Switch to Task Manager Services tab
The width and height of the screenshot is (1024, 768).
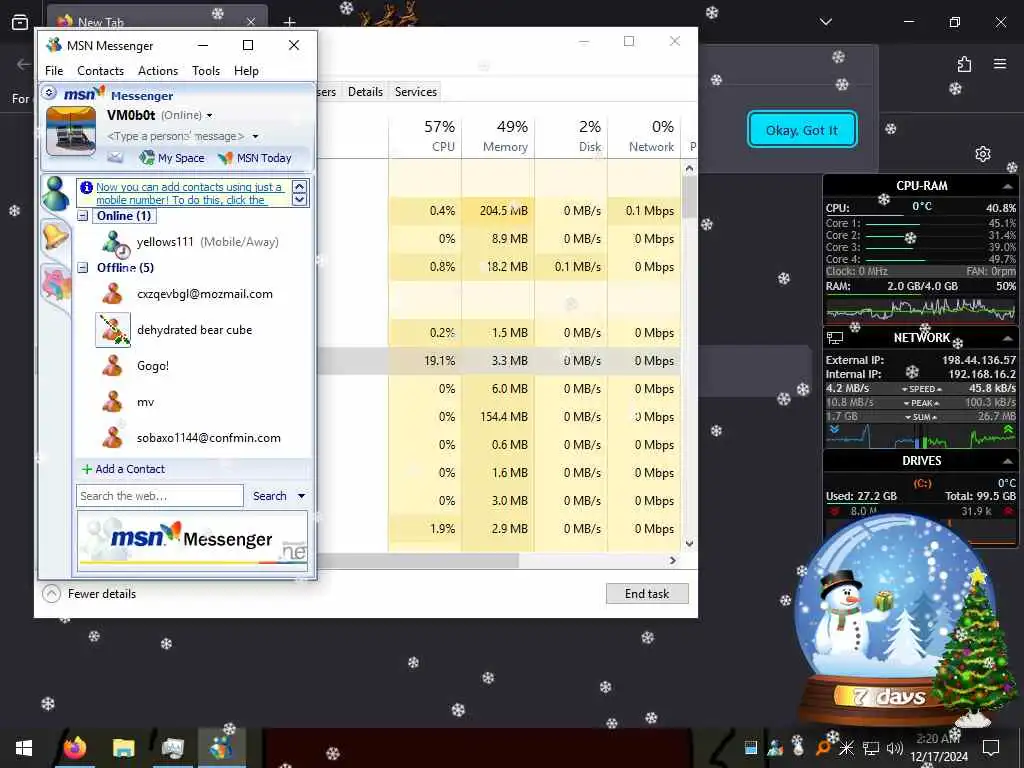coord(415,91)
